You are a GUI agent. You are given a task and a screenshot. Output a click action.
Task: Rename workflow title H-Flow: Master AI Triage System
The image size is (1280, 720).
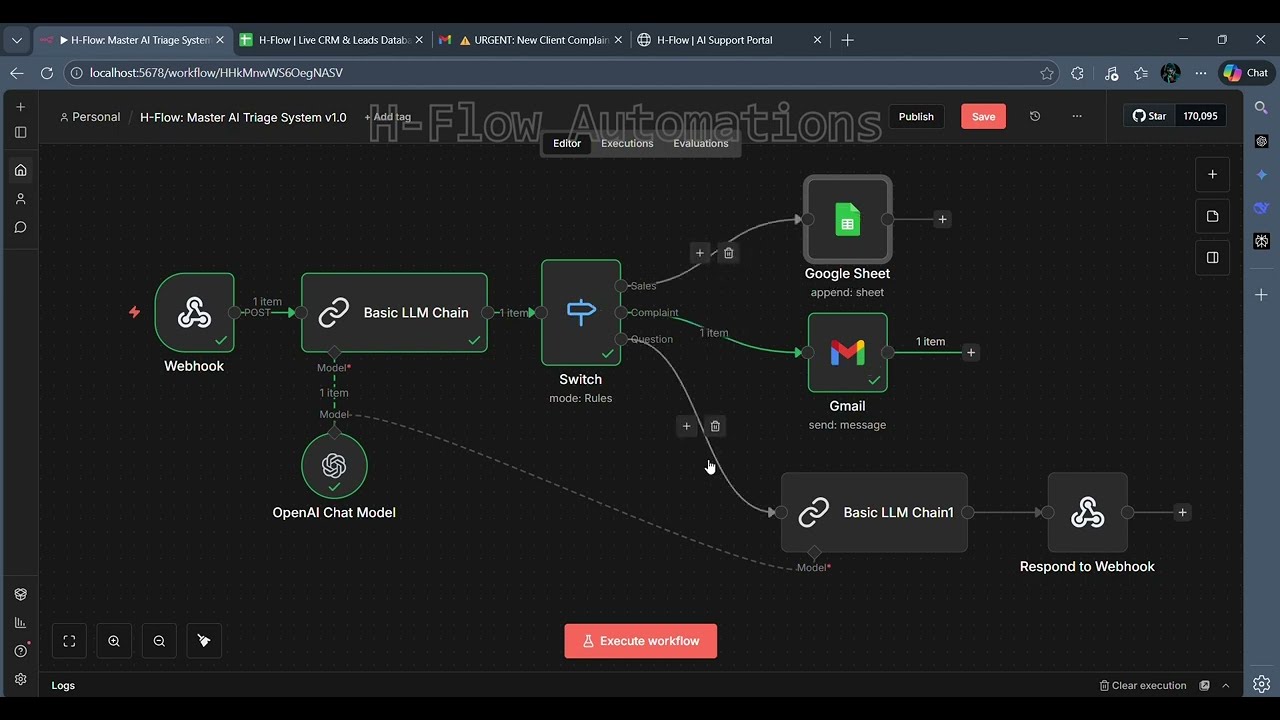(243, 117)
